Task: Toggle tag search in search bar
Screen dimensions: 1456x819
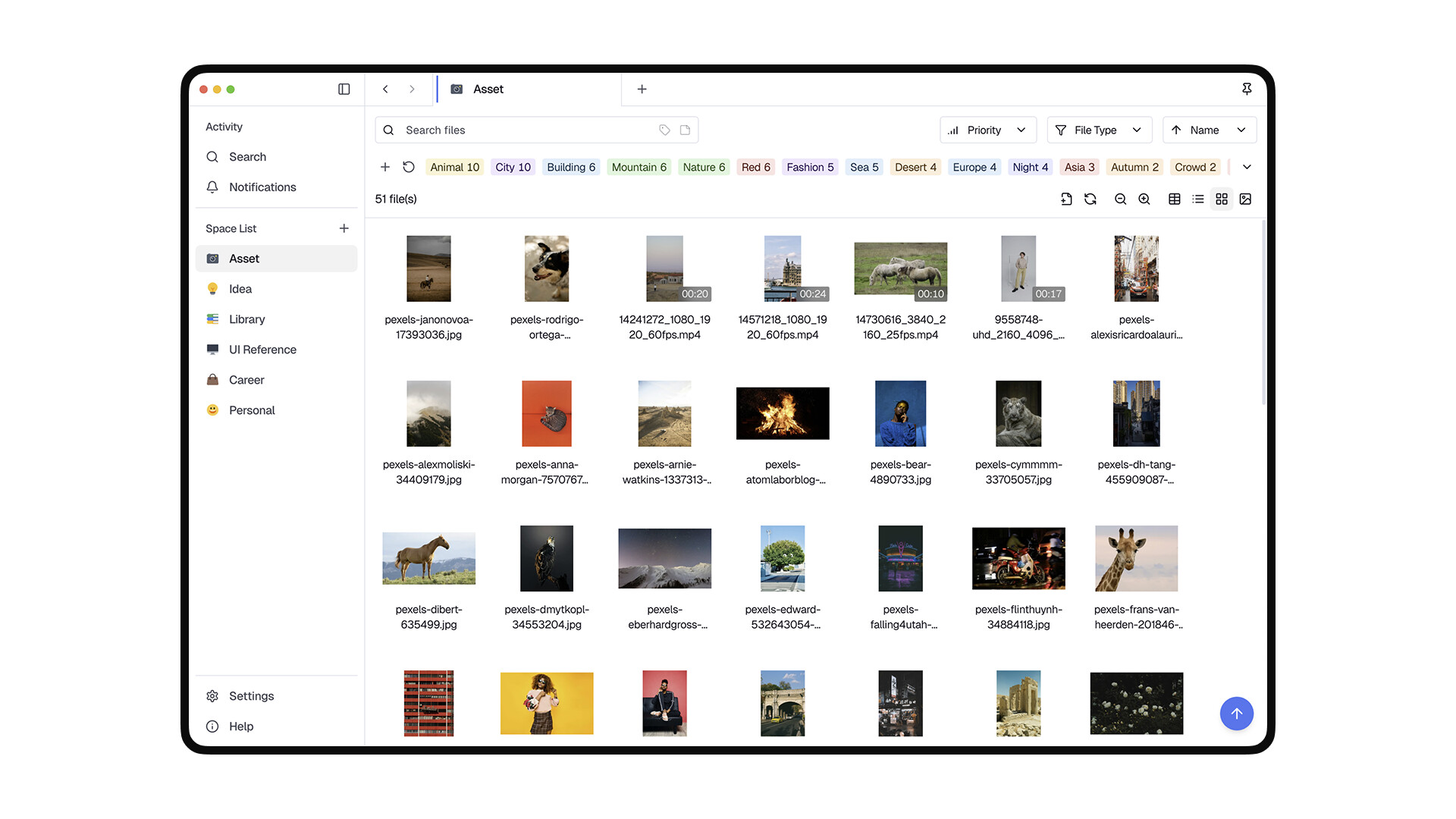Action: pos(664,130)
